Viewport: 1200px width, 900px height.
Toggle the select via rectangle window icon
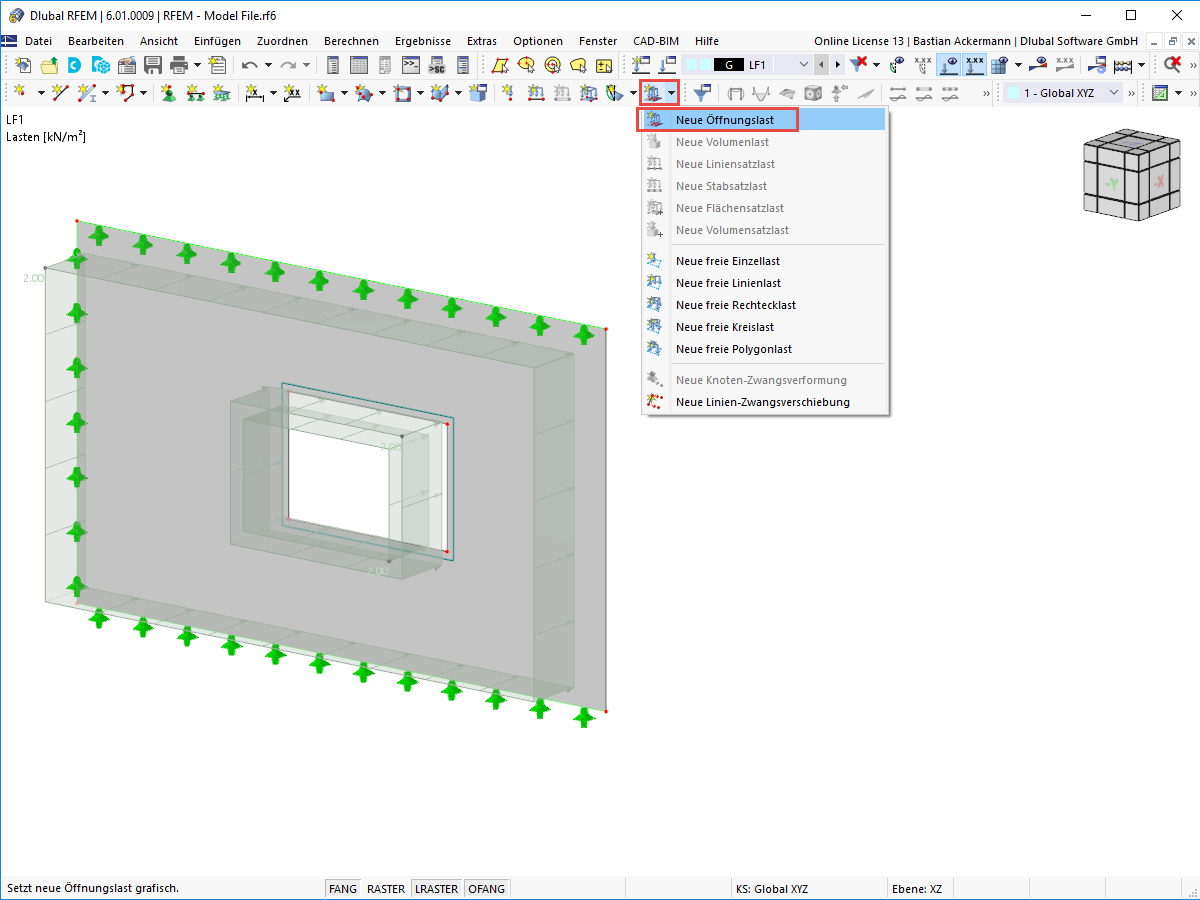pos(498,65)
